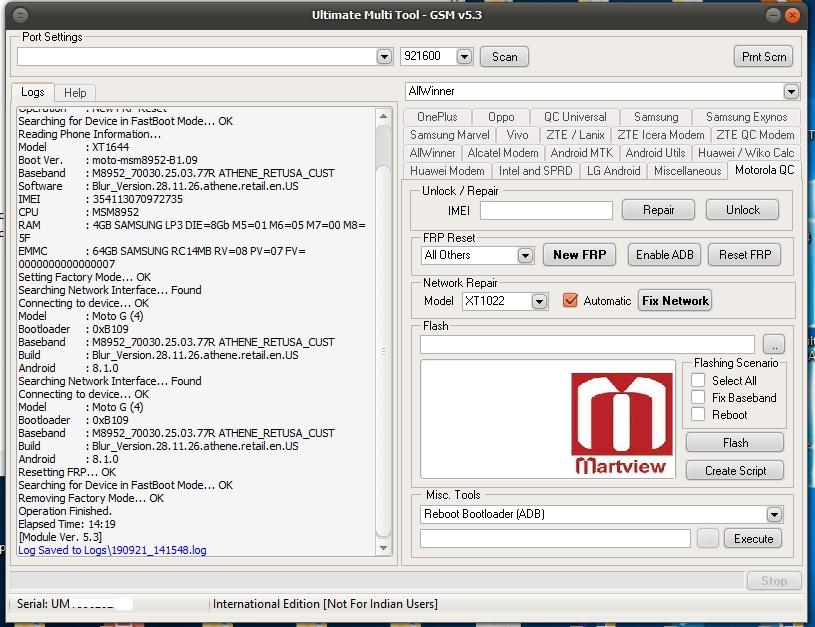Open the Reboot Bootloader (ADB) dropdown
This screenshot has width=815, height=627.
[774, 514]
